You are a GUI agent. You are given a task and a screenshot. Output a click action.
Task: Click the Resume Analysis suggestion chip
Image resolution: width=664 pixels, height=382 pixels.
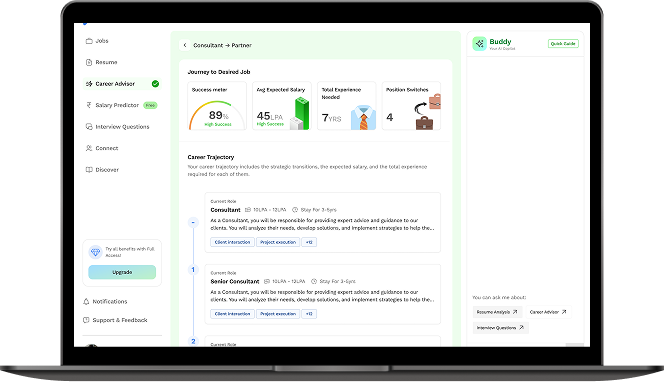497,312
